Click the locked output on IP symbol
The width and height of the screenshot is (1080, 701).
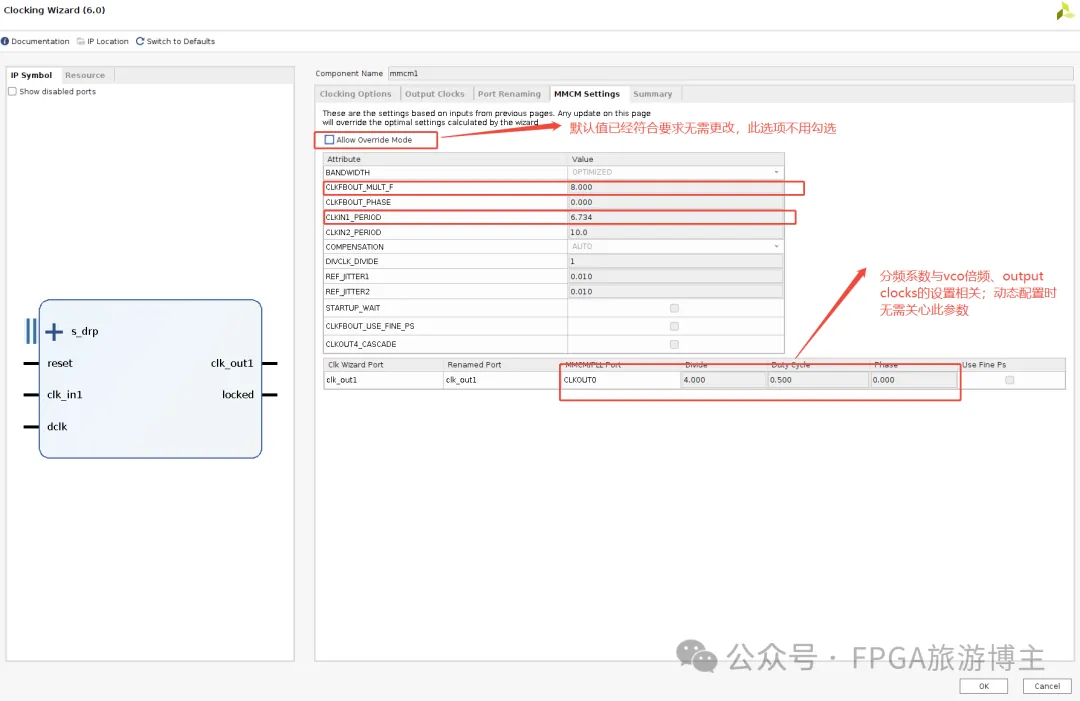tap(238, 395)
